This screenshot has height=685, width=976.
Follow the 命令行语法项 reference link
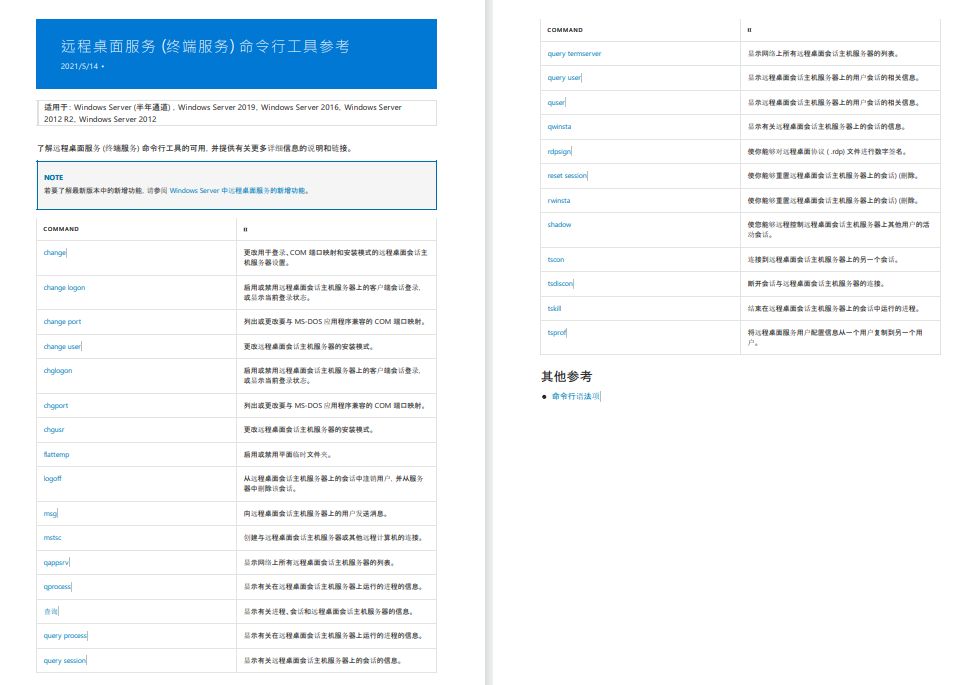tap(576, 396)
